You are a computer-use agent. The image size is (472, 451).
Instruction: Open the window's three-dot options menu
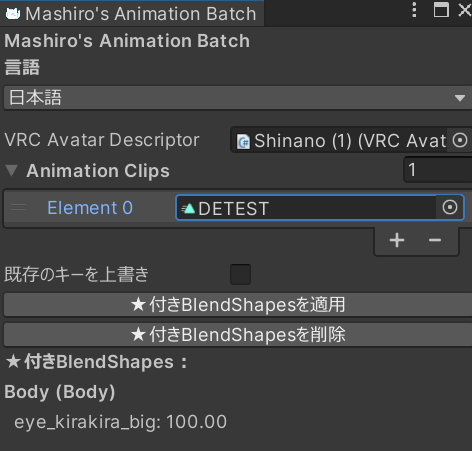coord(414,10)
